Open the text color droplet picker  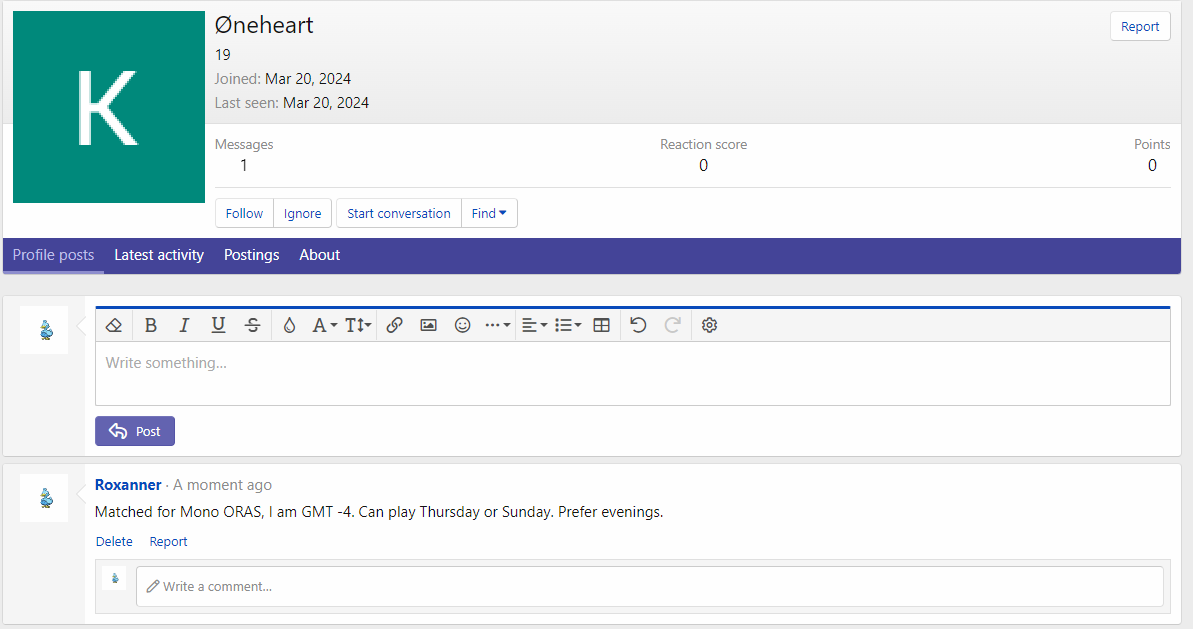click(289, 325)
